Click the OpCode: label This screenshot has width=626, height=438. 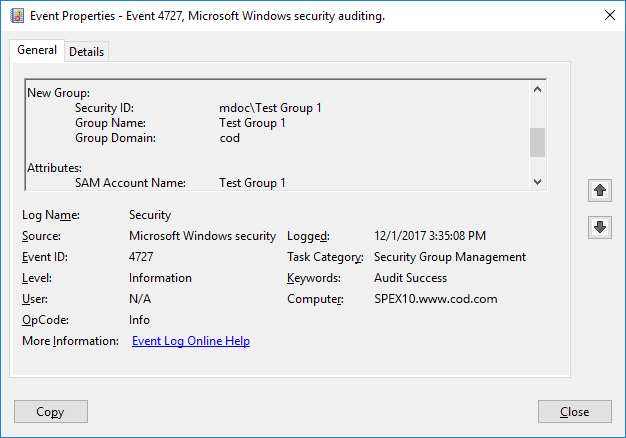click(x=45, y=320)
